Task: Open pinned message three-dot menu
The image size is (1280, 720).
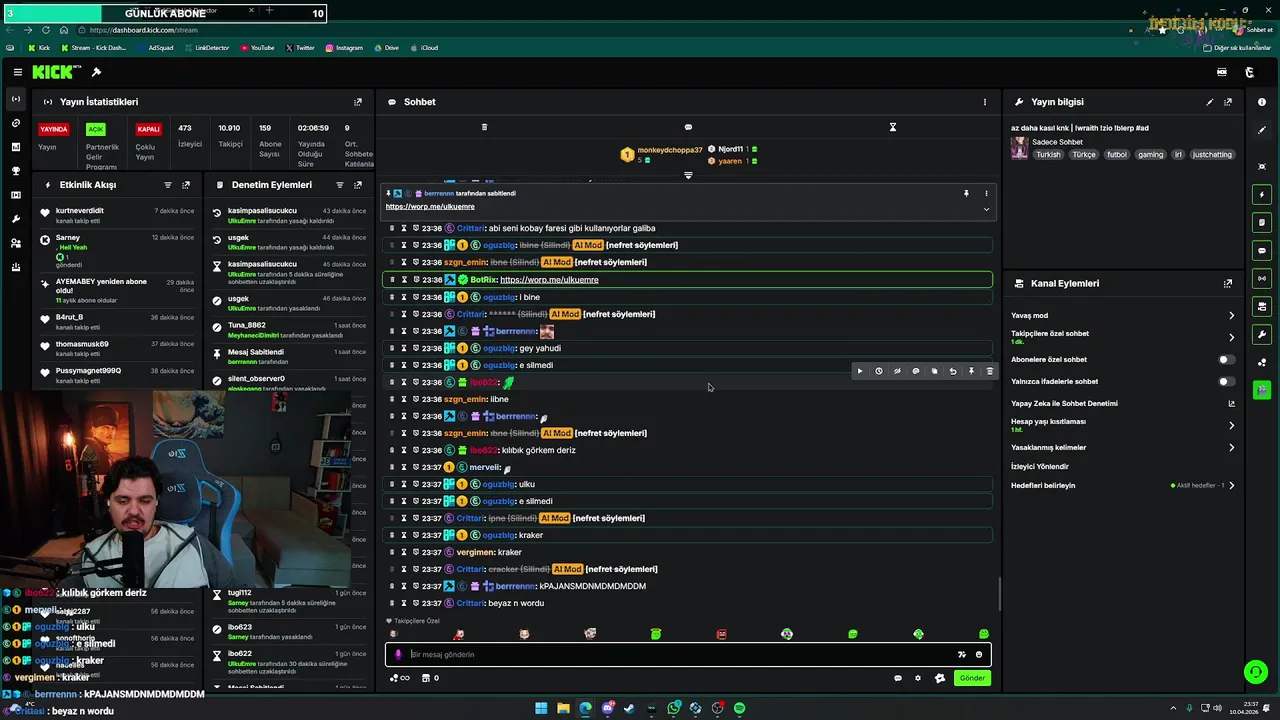Action: click(986, 193)
